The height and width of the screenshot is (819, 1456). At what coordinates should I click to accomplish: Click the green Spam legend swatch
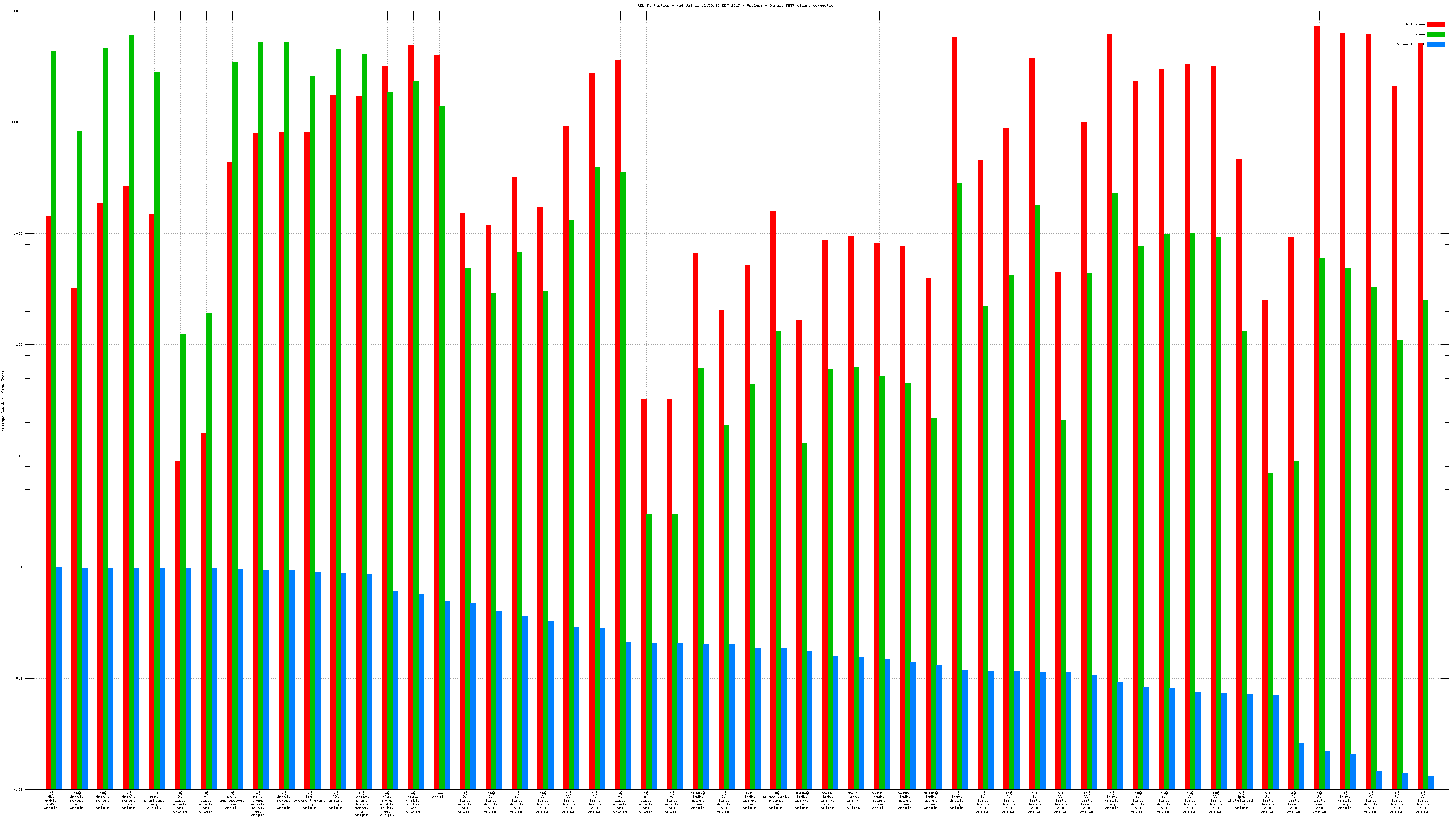[x=1435, y=35]
